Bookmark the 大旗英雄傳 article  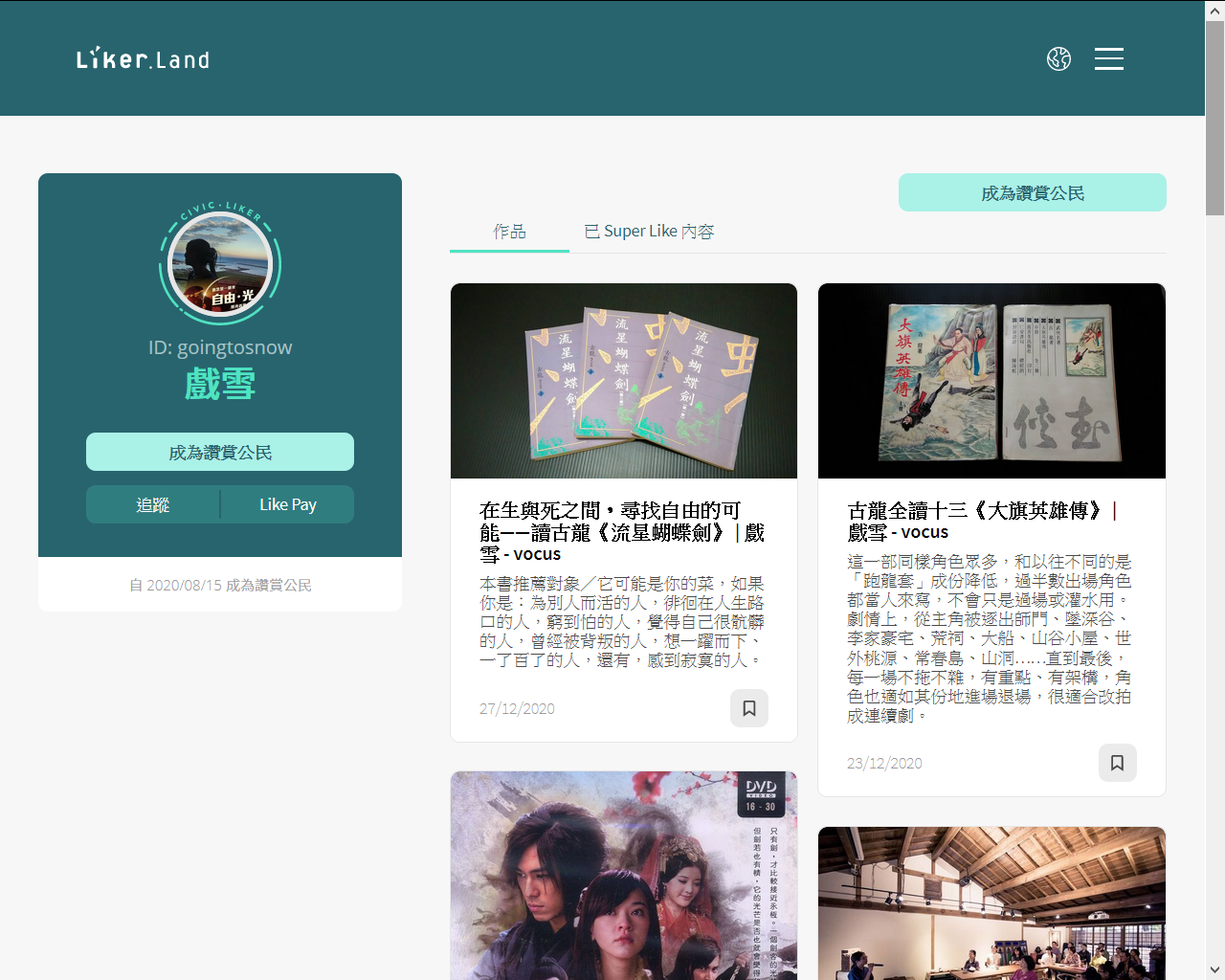[1117, 763]
